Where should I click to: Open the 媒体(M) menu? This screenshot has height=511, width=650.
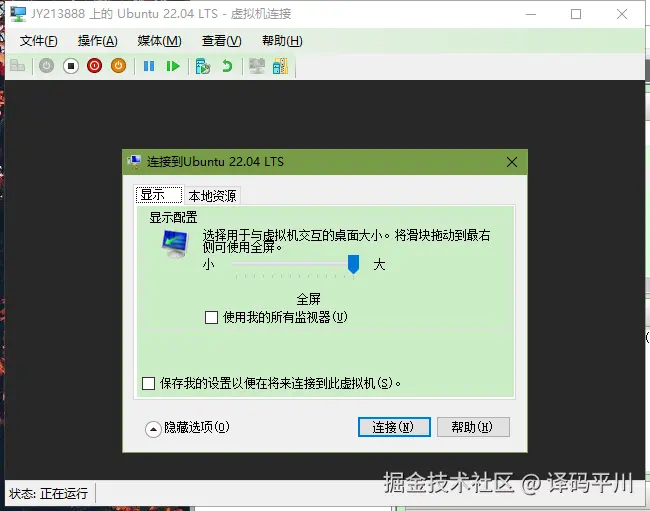159,41
